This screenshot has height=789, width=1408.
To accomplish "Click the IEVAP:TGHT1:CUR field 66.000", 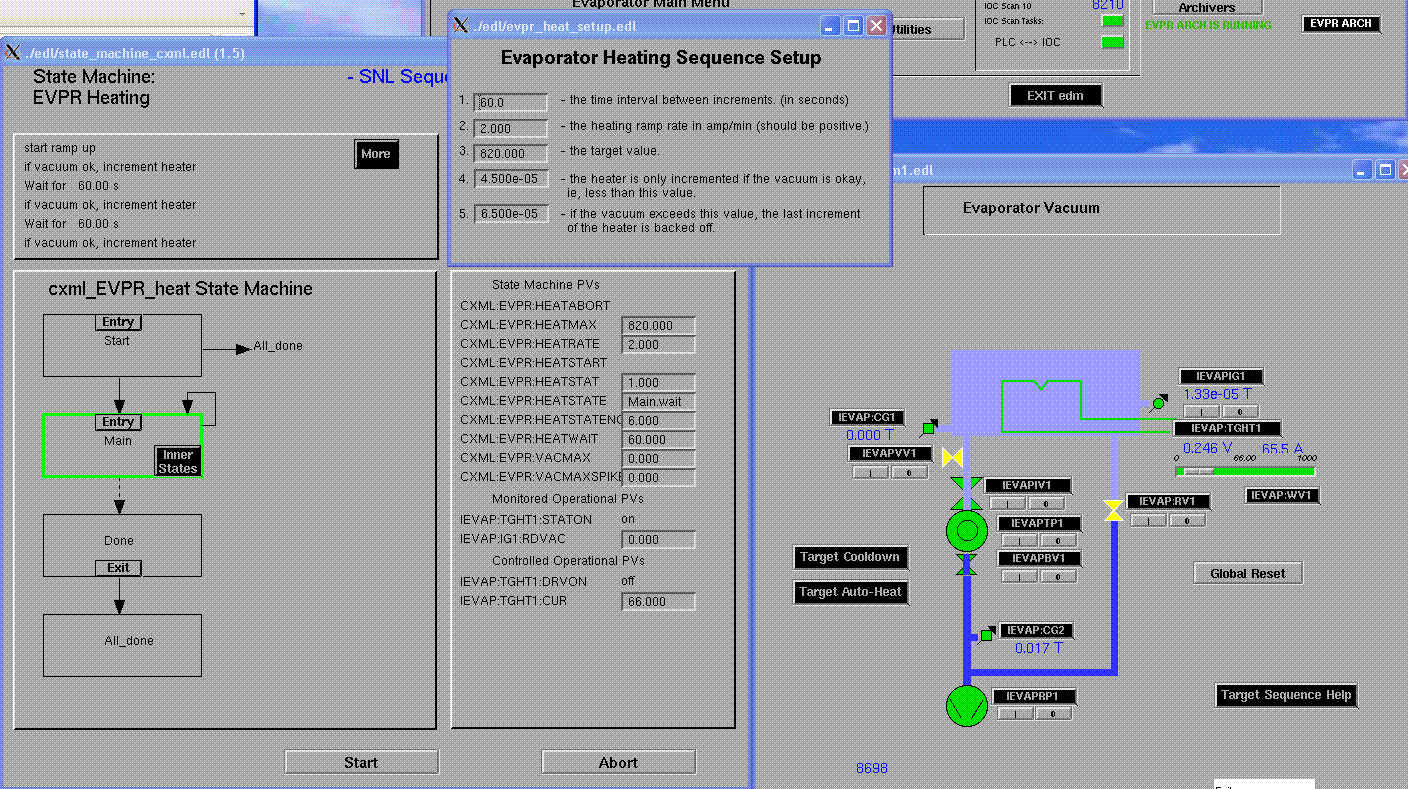I will click(x=658, y=601).
